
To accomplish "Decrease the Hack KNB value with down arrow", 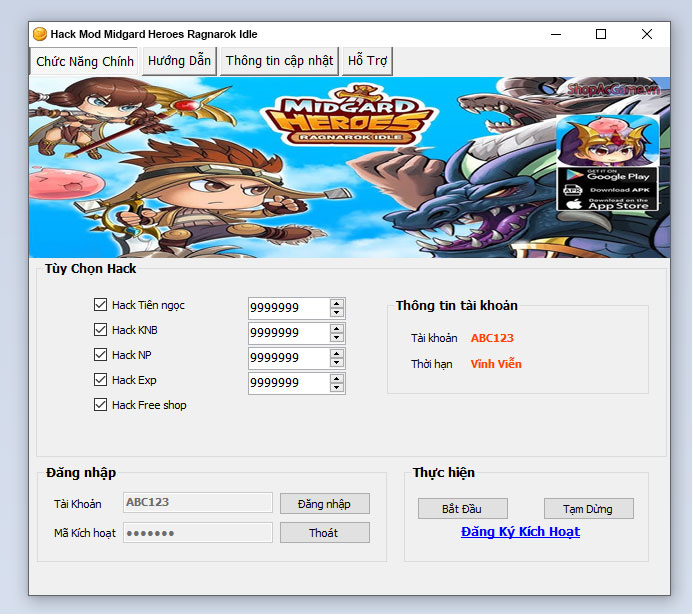I will [337, 338].
